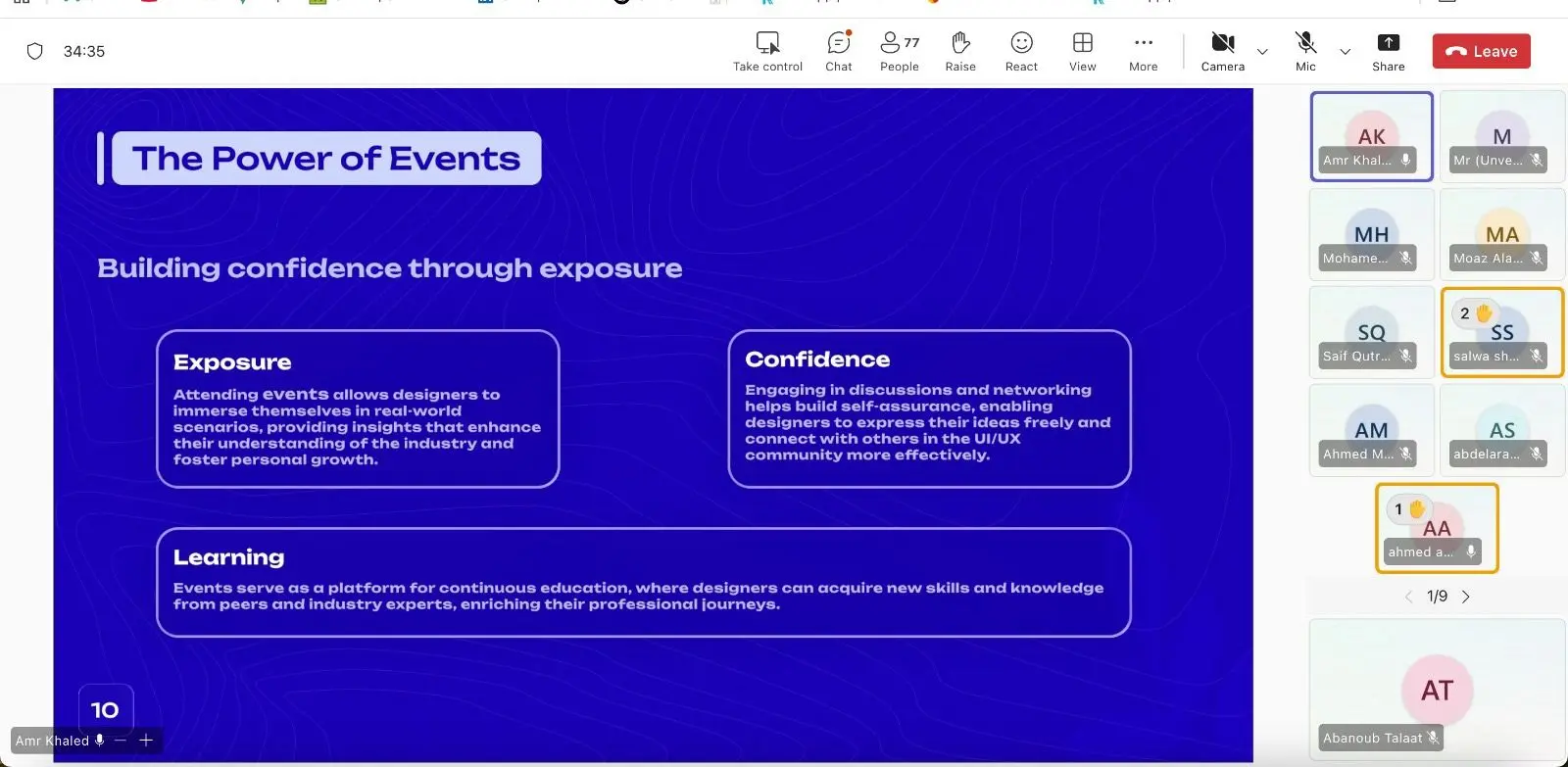Click the Take control icon
This screenshot has height=767, width=1568.
[767, 43]
